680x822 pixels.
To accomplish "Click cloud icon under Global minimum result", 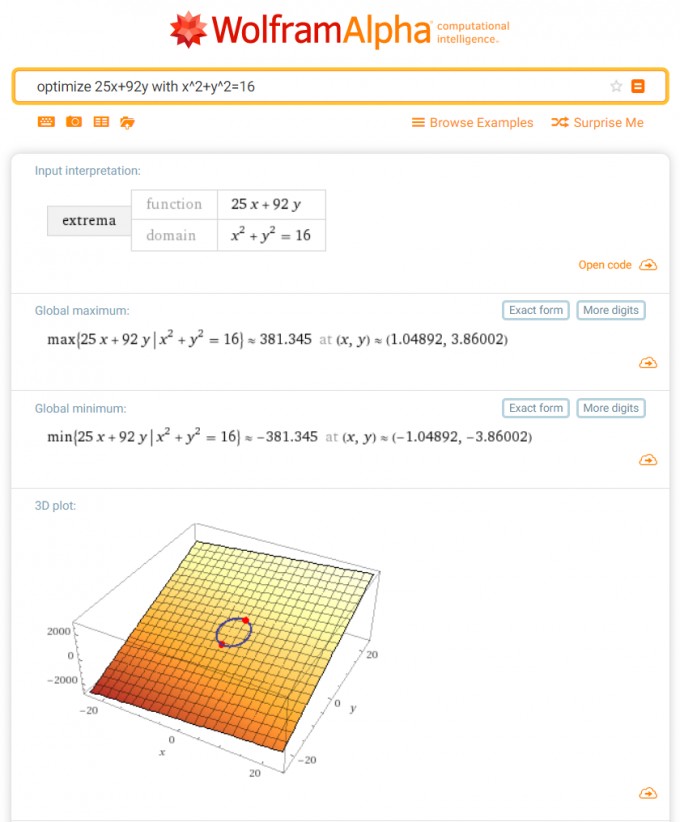I will pos(648,460).
